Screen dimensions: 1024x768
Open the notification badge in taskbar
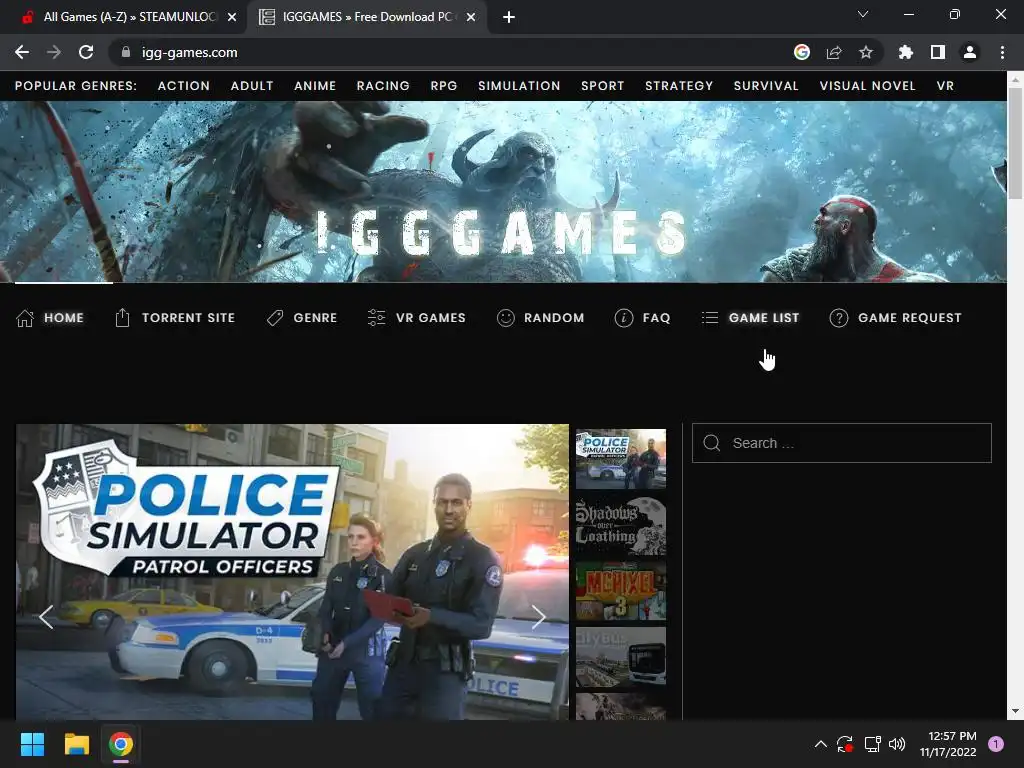click(x=996, y=743)
